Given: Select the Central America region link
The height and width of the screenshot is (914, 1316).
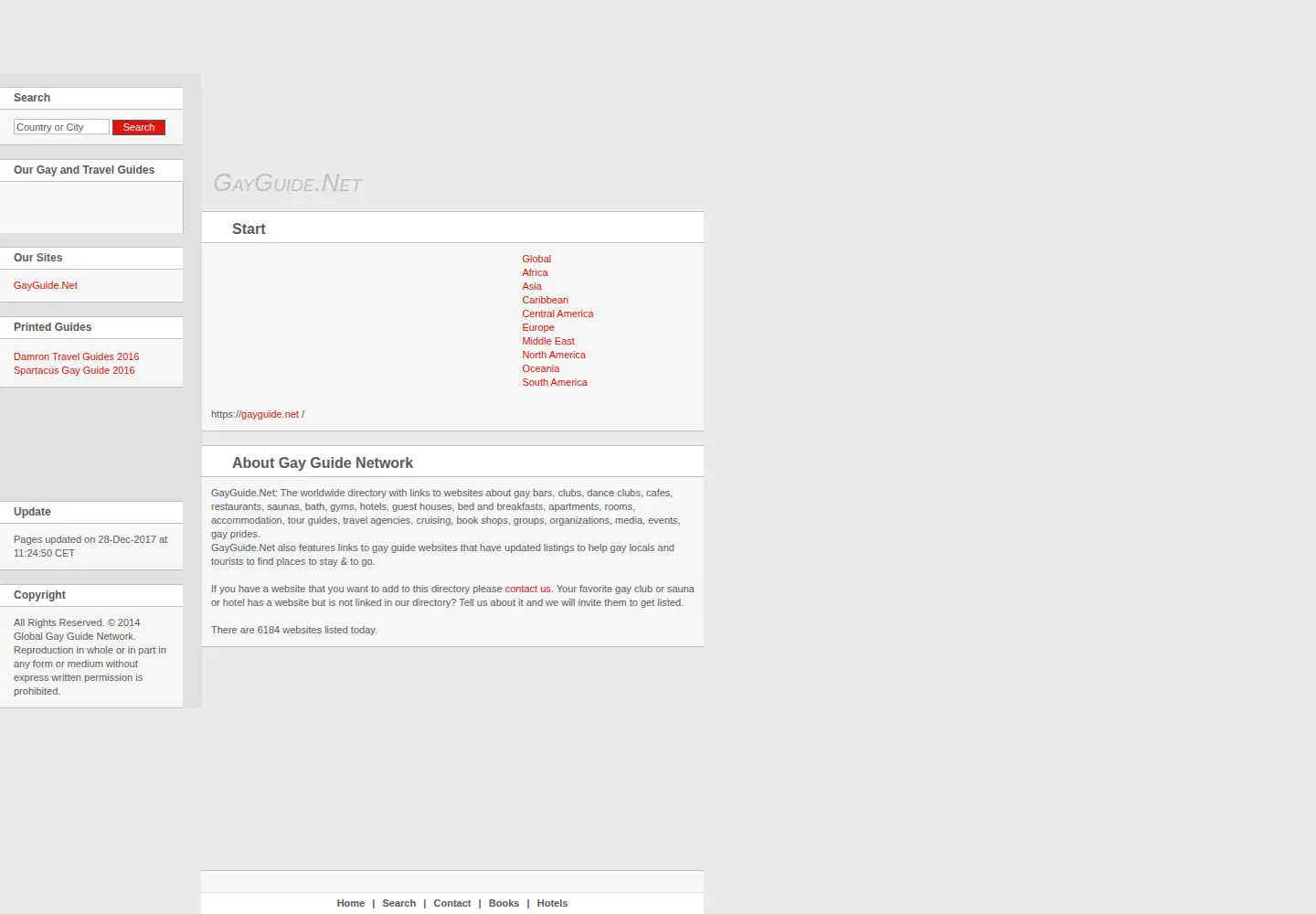Looking at the screenshot, I should 557,314.
